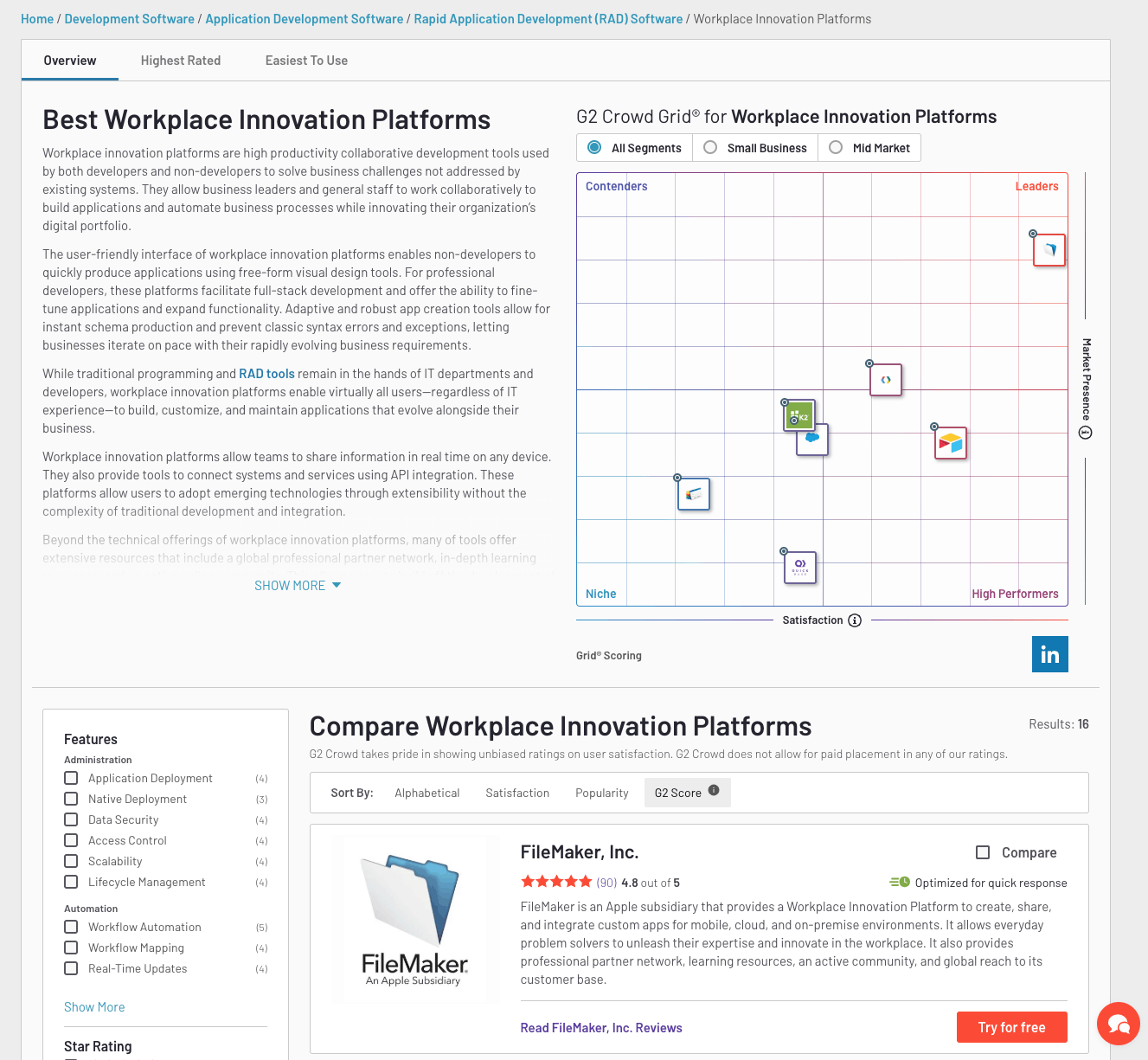This screenshot has width=1148, height=1060.
Task: Click the Satisfaction axis info icon
Action: click(855, 620)
